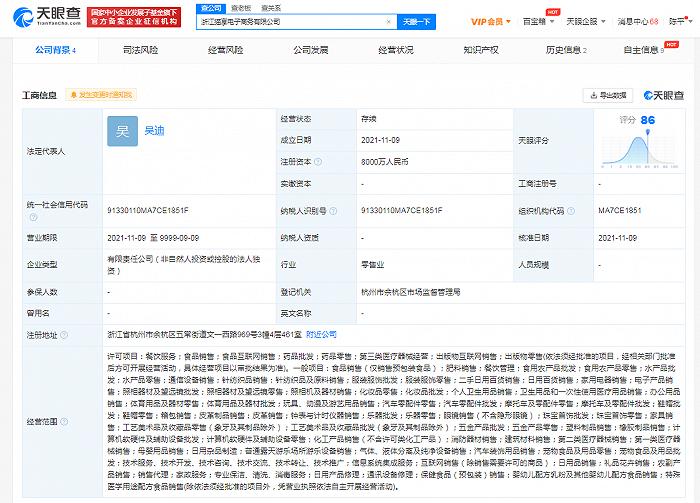The width and height of the screenshot is (700, 503).
Task: Click the 8000万人民币 registered capital value
Action: coord(385,162)
